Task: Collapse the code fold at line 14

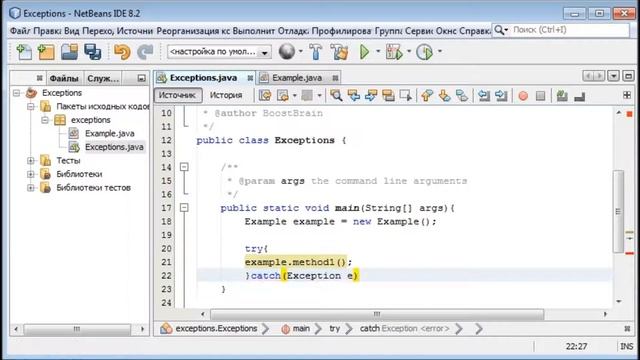Action: click(184, 167)
